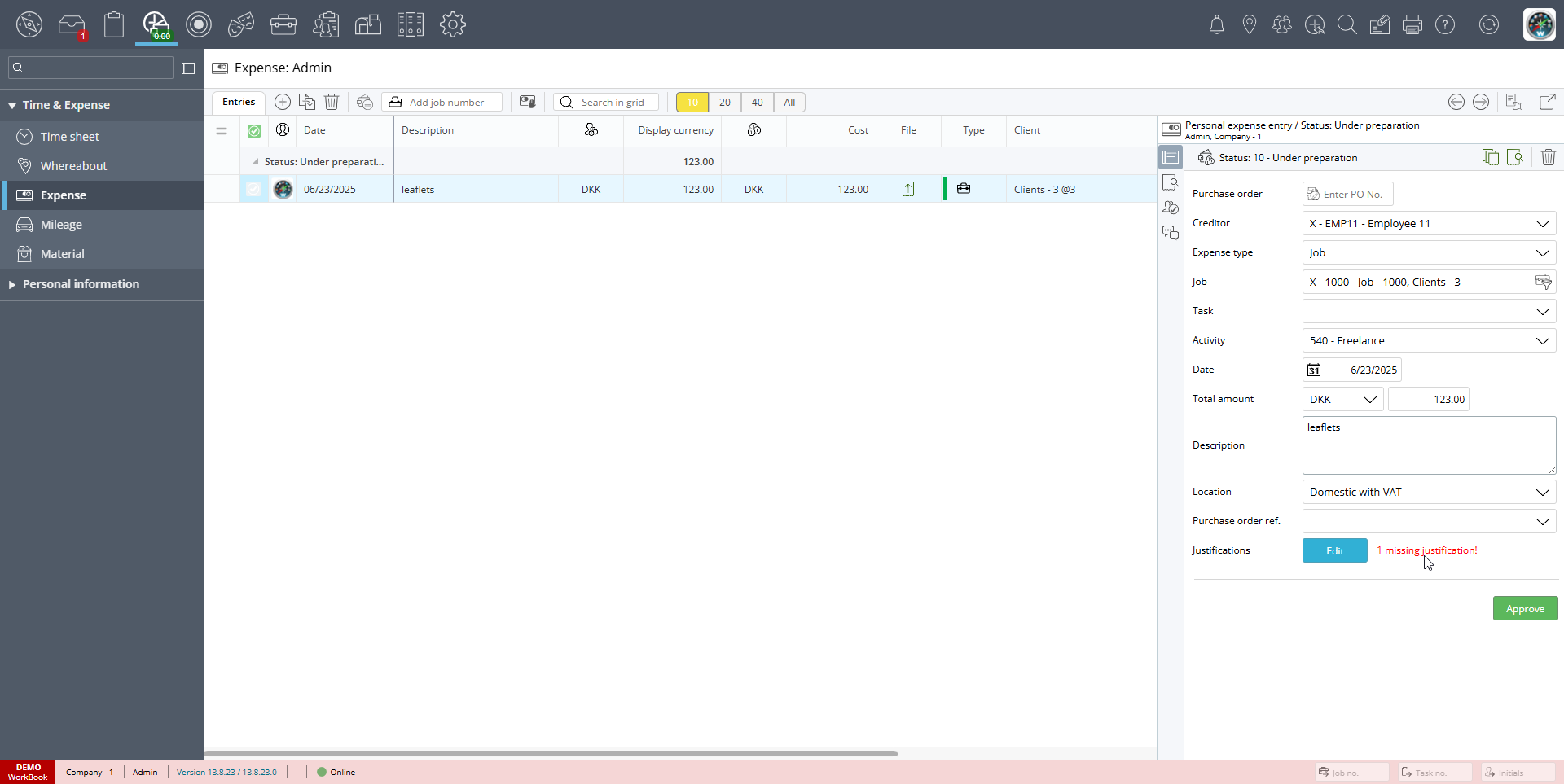Screen dimensions: 1564x784
Task: Expand the Location dropdown
Action: pos(1542,492)
